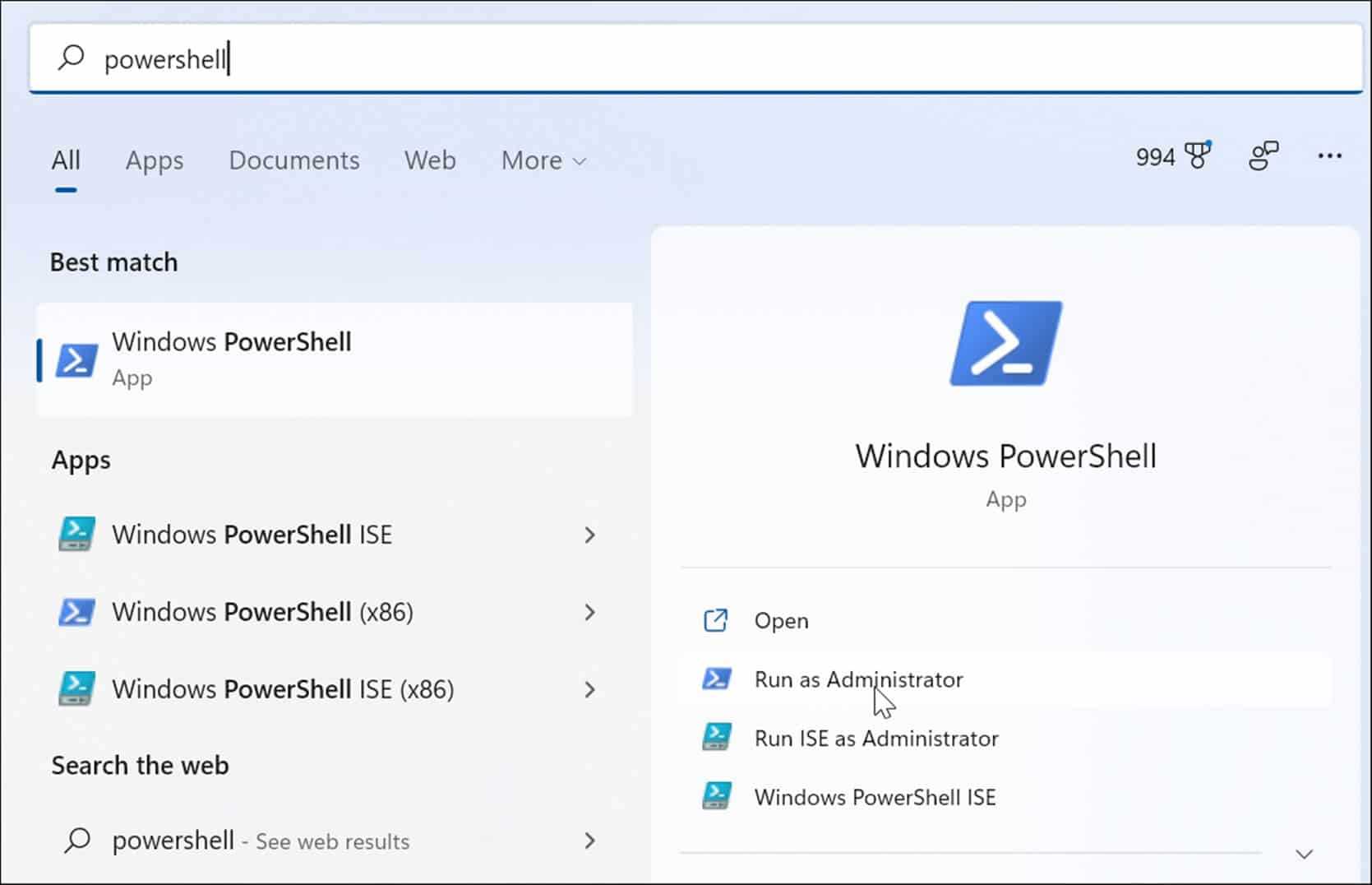Open Windows PowerShell (x86)

(x=261, y=612)
